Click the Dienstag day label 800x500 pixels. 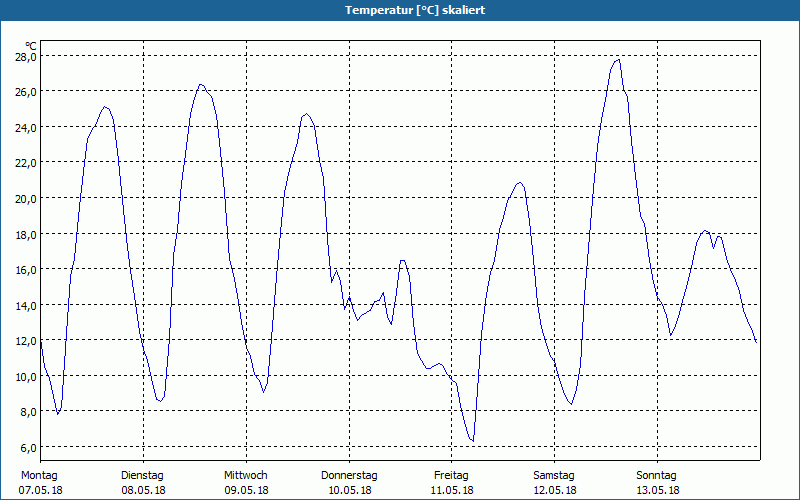pyautogui.click(x=142, y=476)
